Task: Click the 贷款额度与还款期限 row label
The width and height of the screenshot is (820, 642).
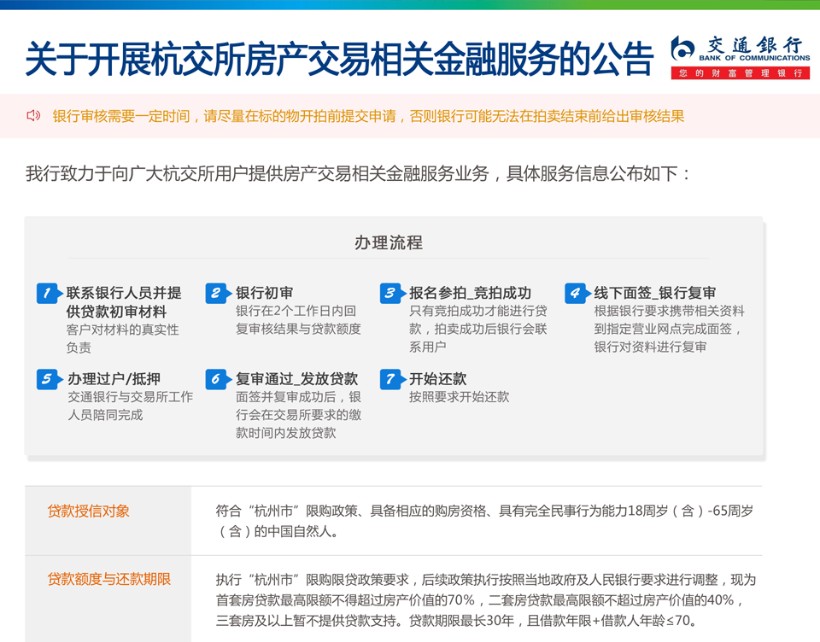Action: coord(109,579)
